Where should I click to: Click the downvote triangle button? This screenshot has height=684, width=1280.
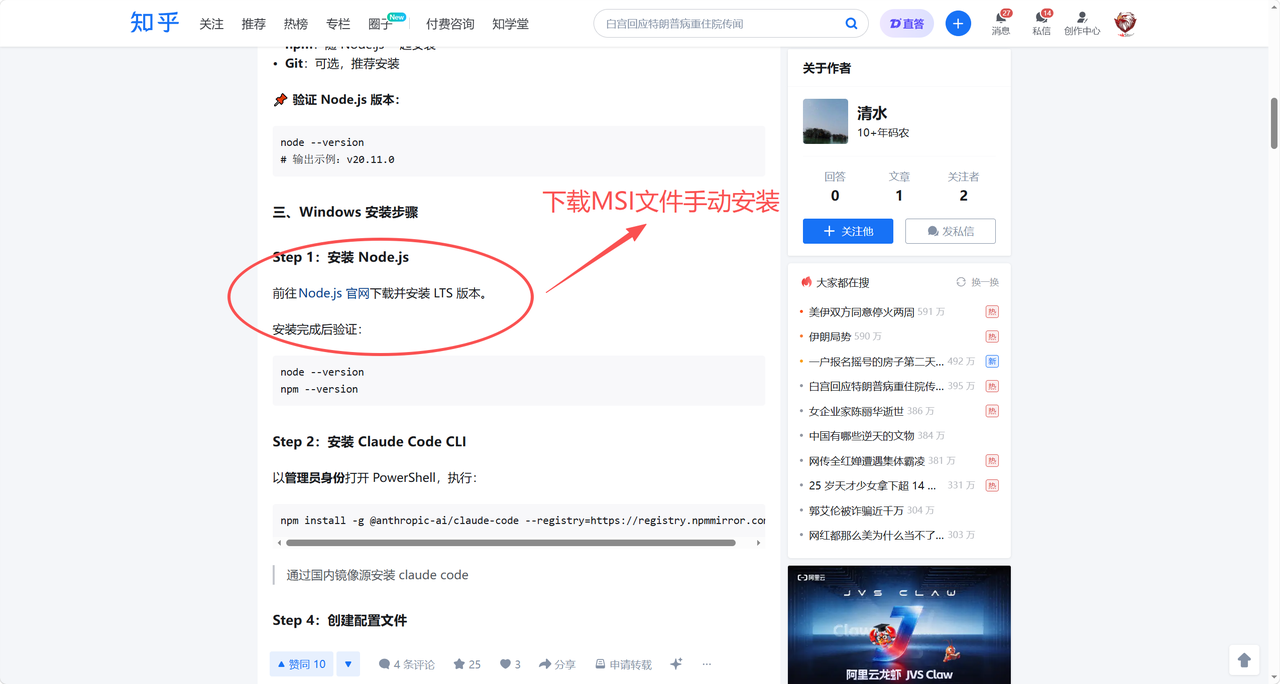348,664
